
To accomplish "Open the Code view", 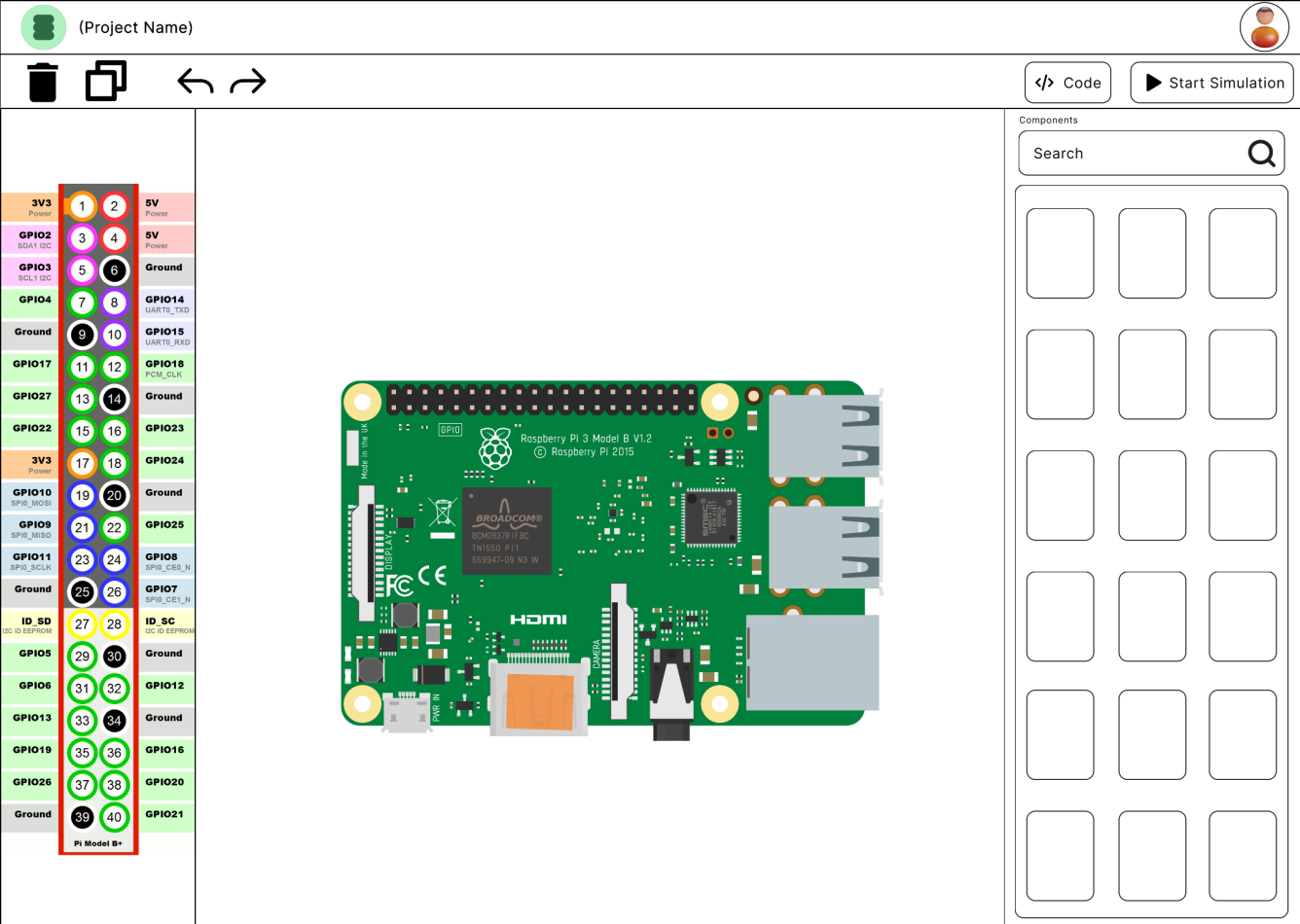I will pyautogui.click(x=1067, y=83).
